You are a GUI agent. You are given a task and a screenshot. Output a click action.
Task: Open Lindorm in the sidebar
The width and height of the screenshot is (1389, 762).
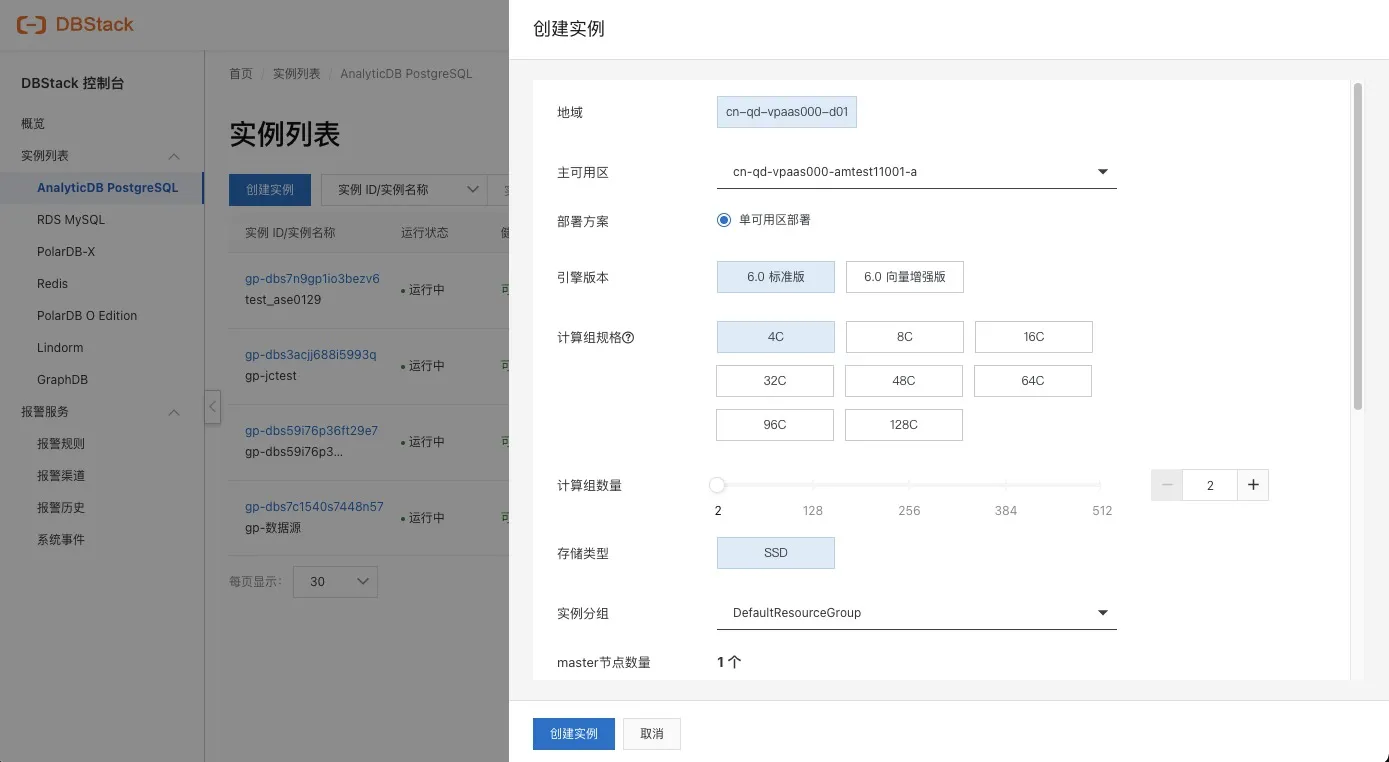60,348
